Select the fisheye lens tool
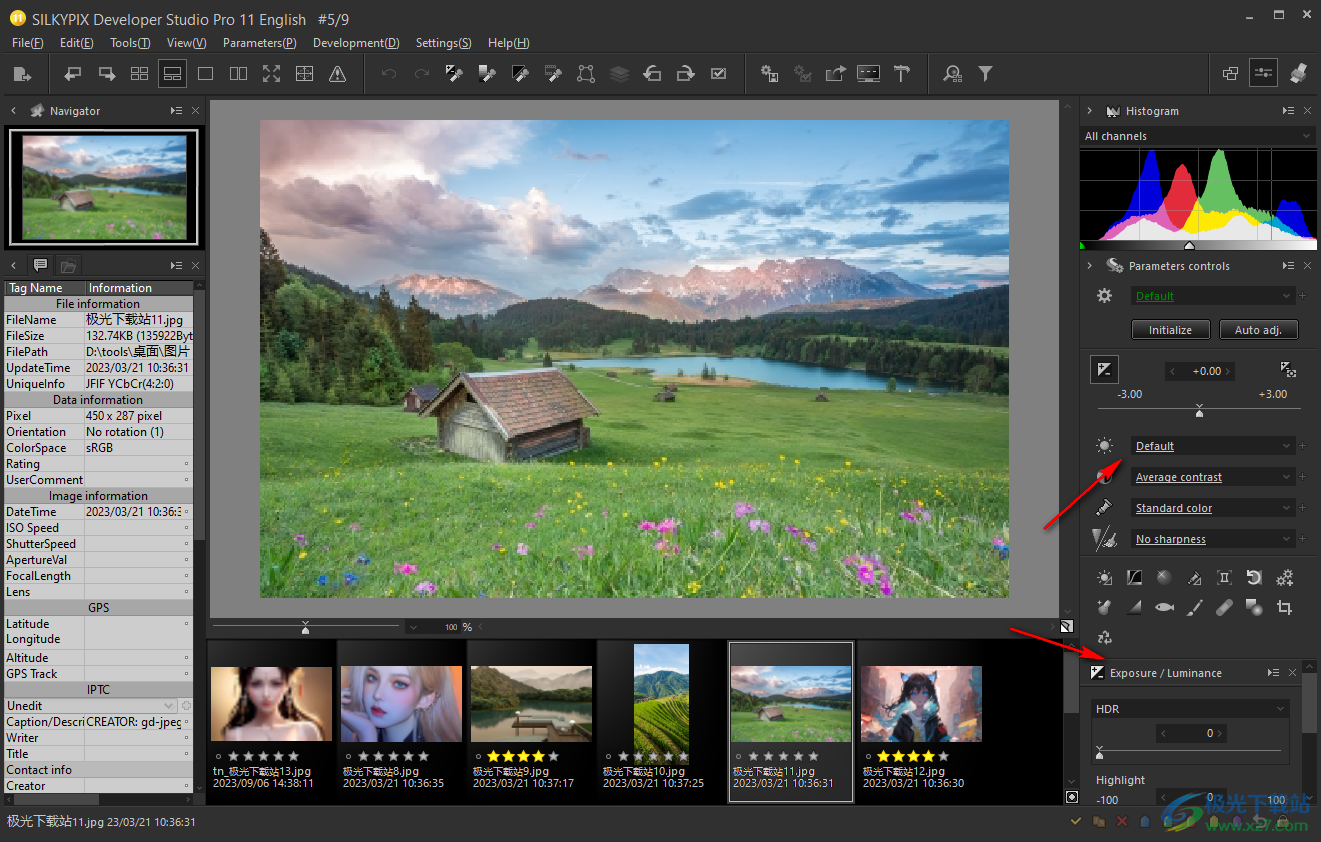This screenshot has width=1321, height=842. tap(1163, 607)
